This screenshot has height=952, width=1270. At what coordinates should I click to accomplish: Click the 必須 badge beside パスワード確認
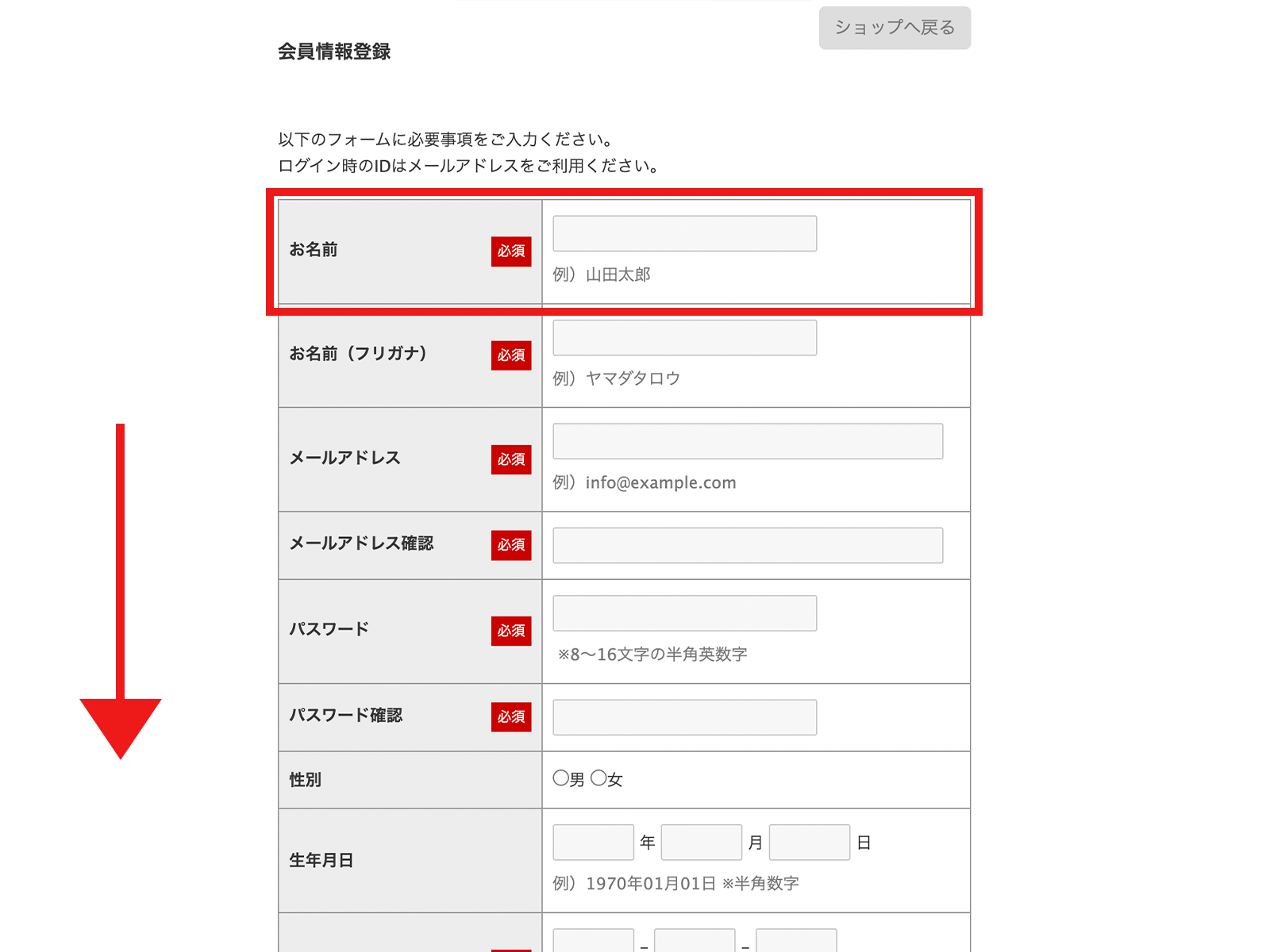tap(511, 717)
